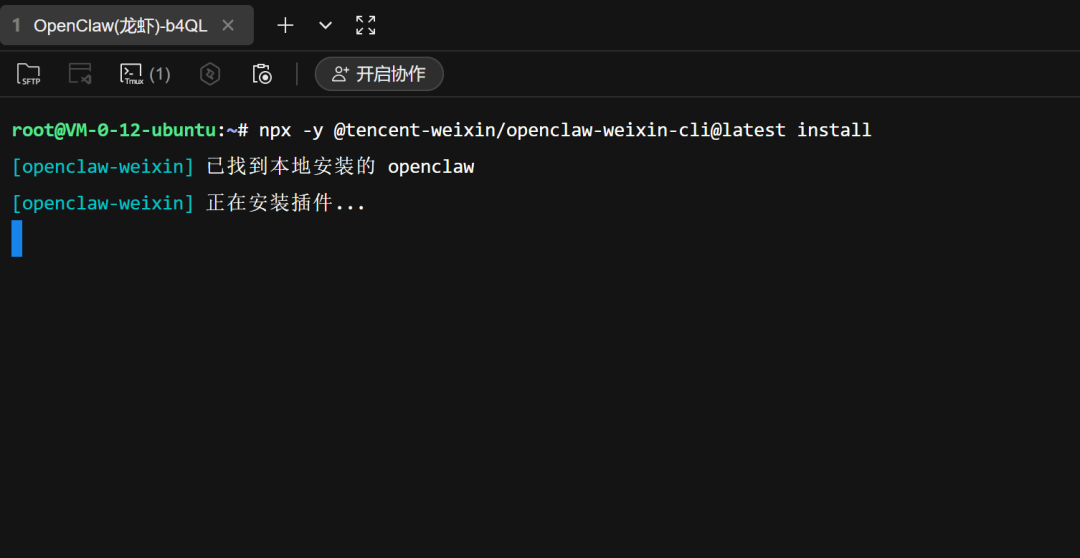Click the @tencent-weixin/openclaw-weixin-cli@latest package name
Image resolution: width=1080 pixels, height=558 pixels.
(559, 130)
